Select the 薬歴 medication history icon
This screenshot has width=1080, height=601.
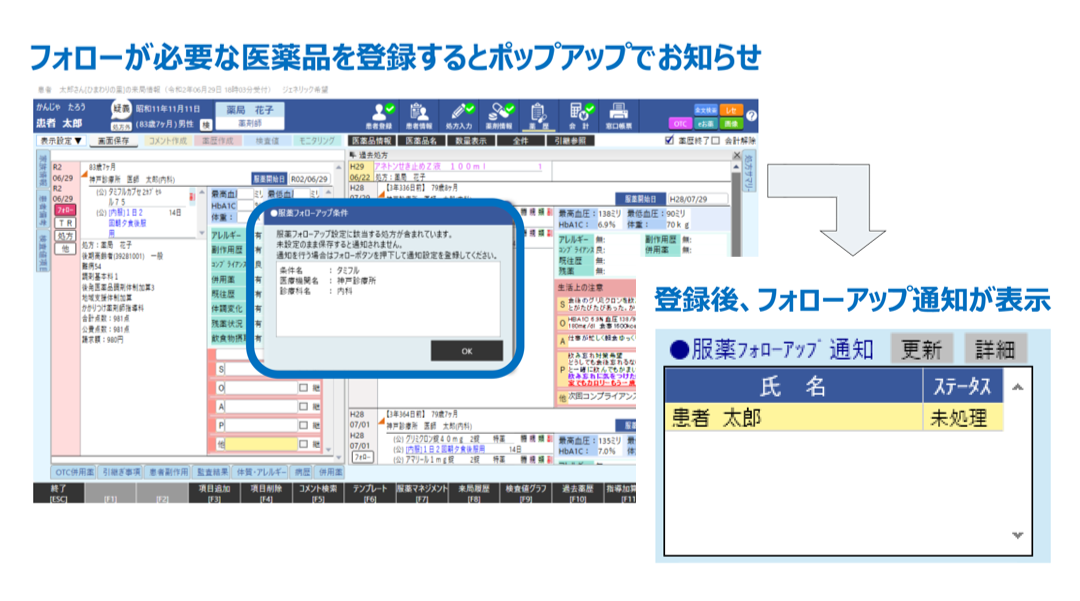pyautogui.click(x=539, y=116)
